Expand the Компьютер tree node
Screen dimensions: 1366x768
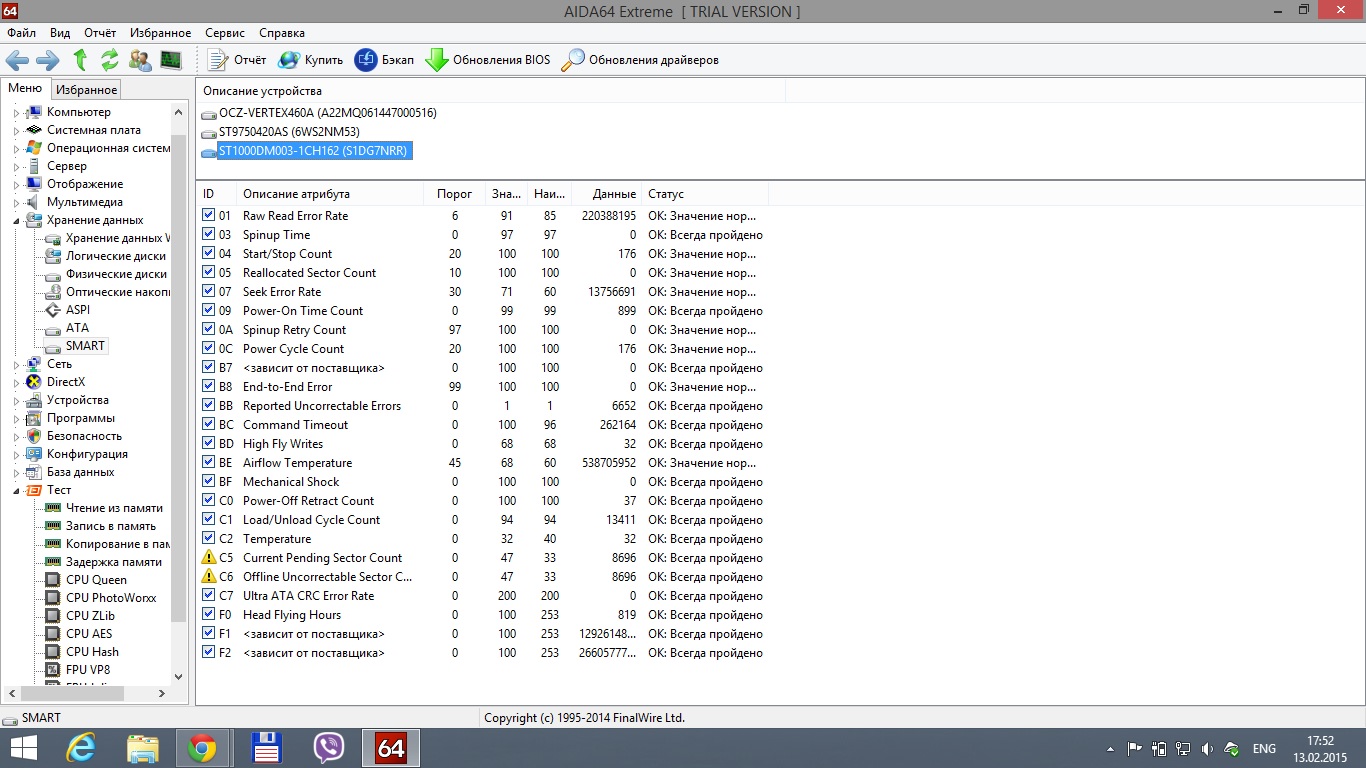[x=16, y=113]
